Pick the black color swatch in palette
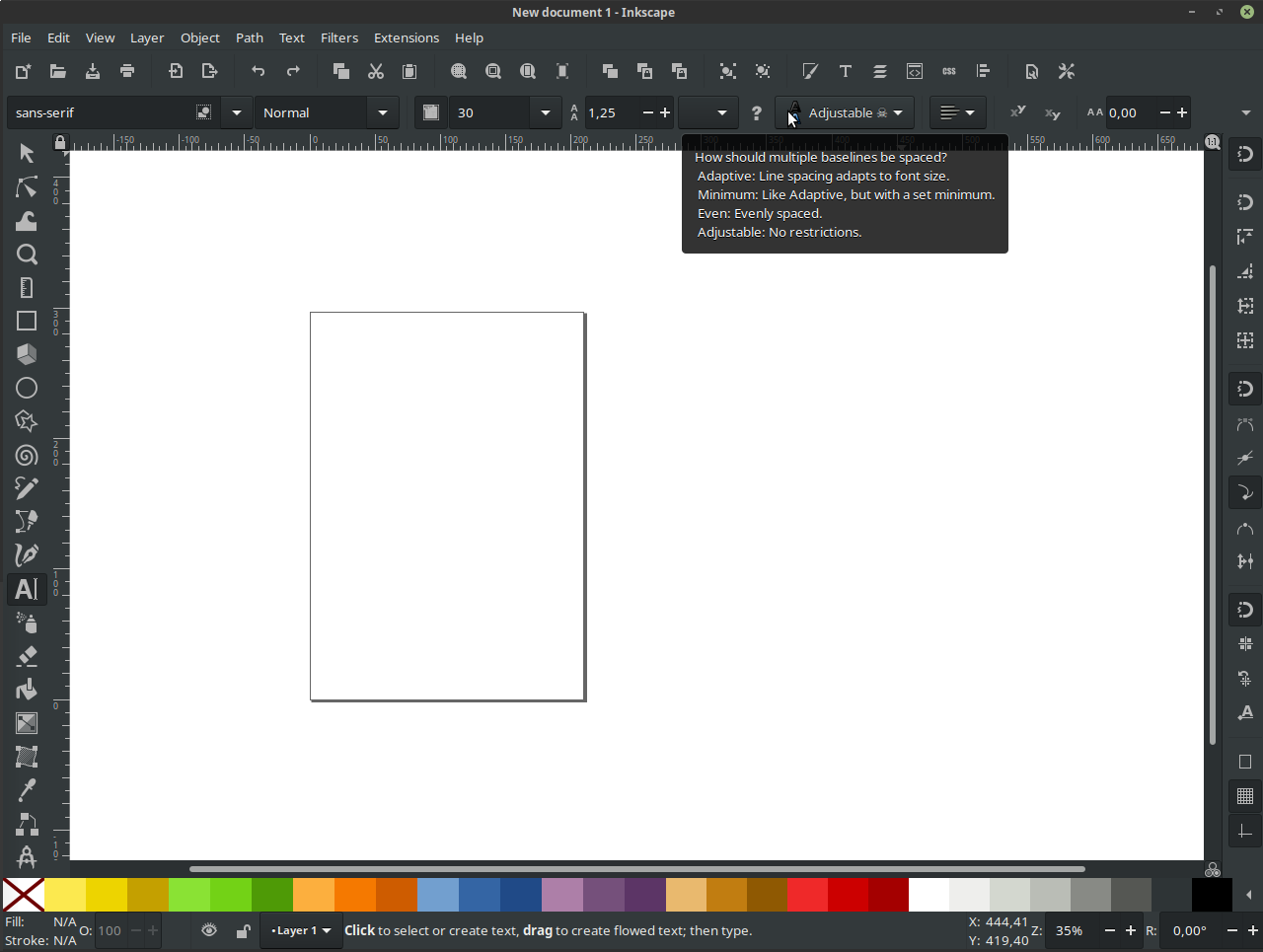The width and height of the screenshot is (1263, 952). click(1211, 895)
